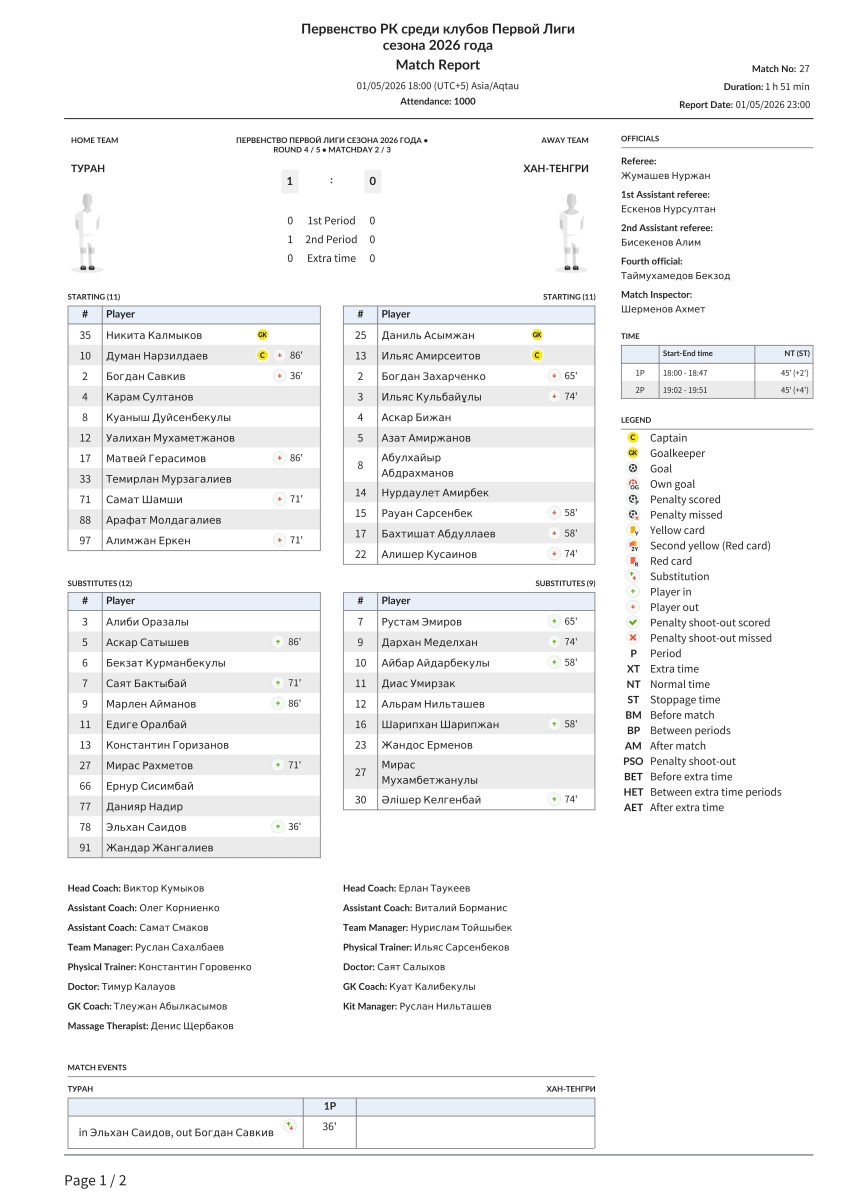Click the penalty shoot-out missed cross icon
The height and width of the screenshot is (1200, 848).
point(633,638)
